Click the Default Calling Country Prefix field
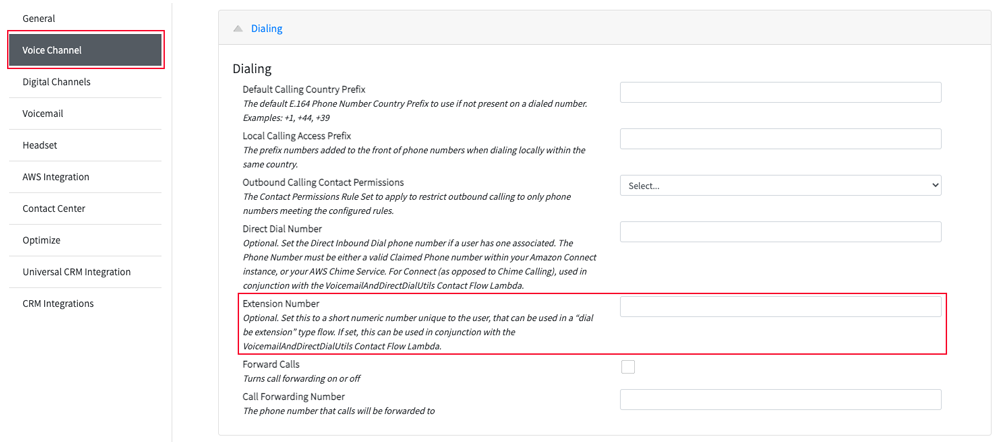The height and width of the screenshot is (442, 1000). (x=781, y=92)
